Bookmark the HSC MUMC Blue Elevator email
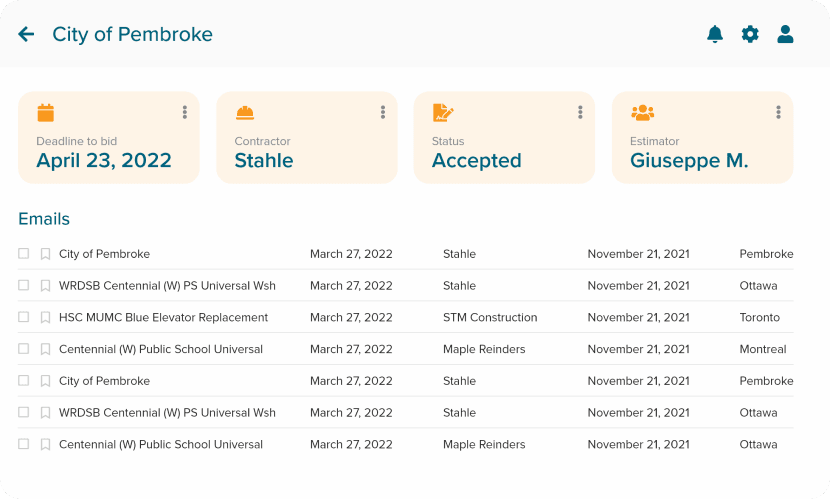 point(45,318)
